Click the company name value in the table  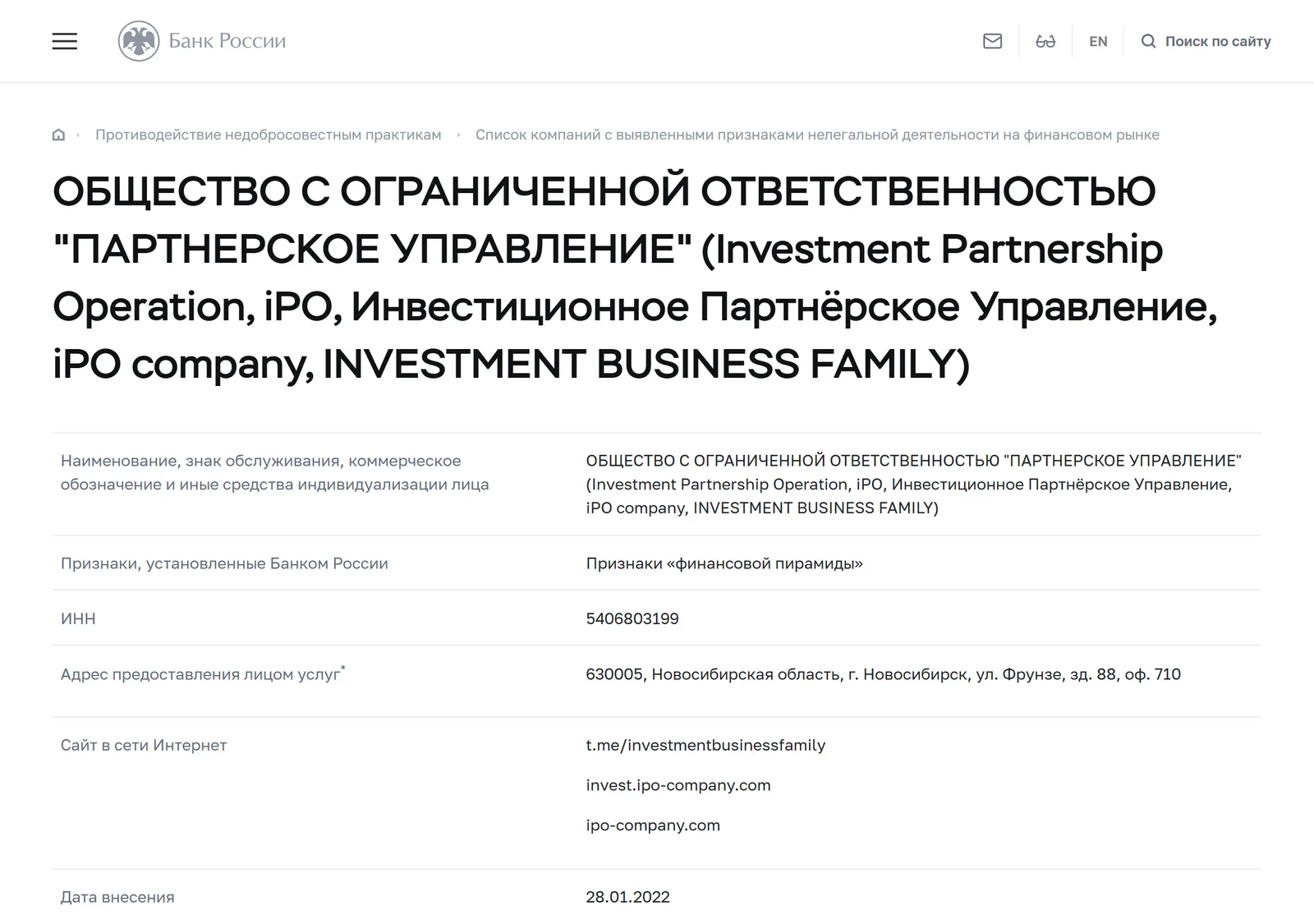[913, 485]
